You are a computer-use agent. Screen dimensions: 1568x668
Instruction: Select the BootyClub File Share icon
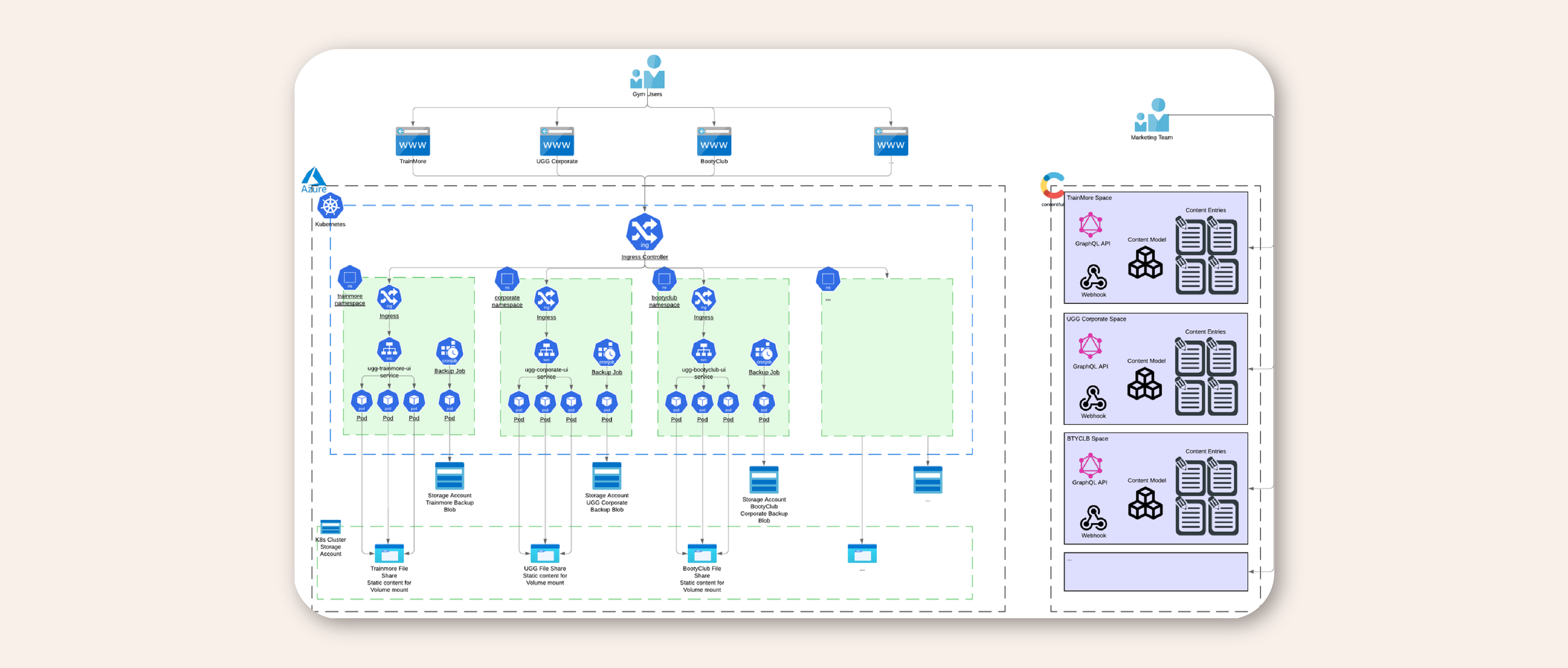(x=702, y=553)
